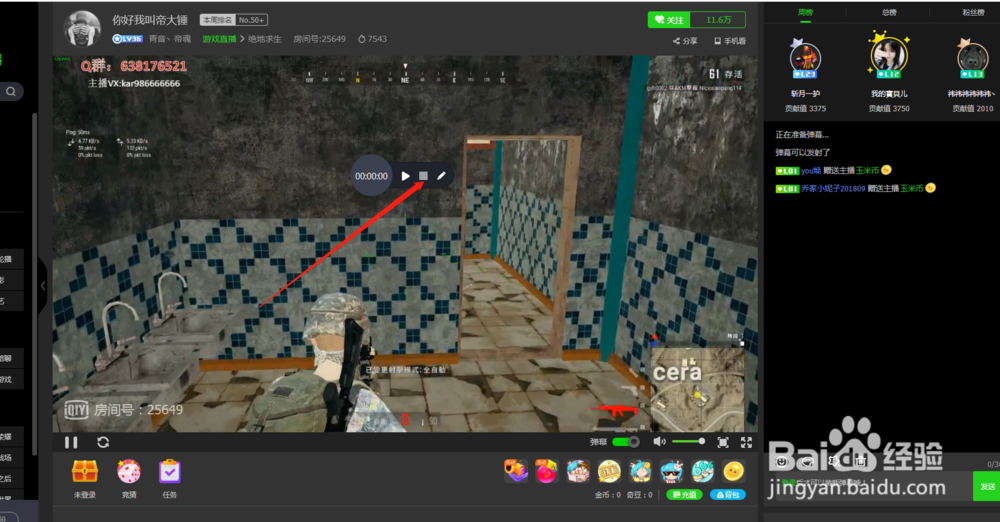Screen dimensions: 1000x522
Task: Mute the stream via speaker icon
Action: click(659, 442)
